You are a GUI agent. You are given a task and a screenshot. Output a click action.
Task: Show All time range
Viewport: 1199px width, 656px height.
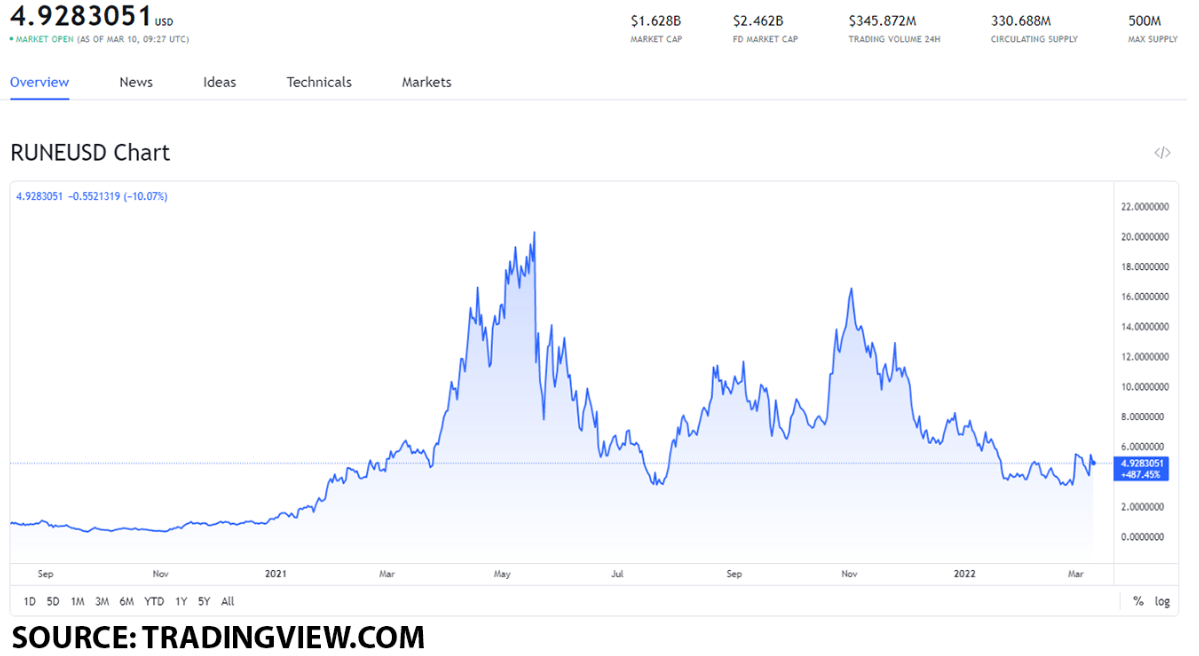(x=227, y=602)
